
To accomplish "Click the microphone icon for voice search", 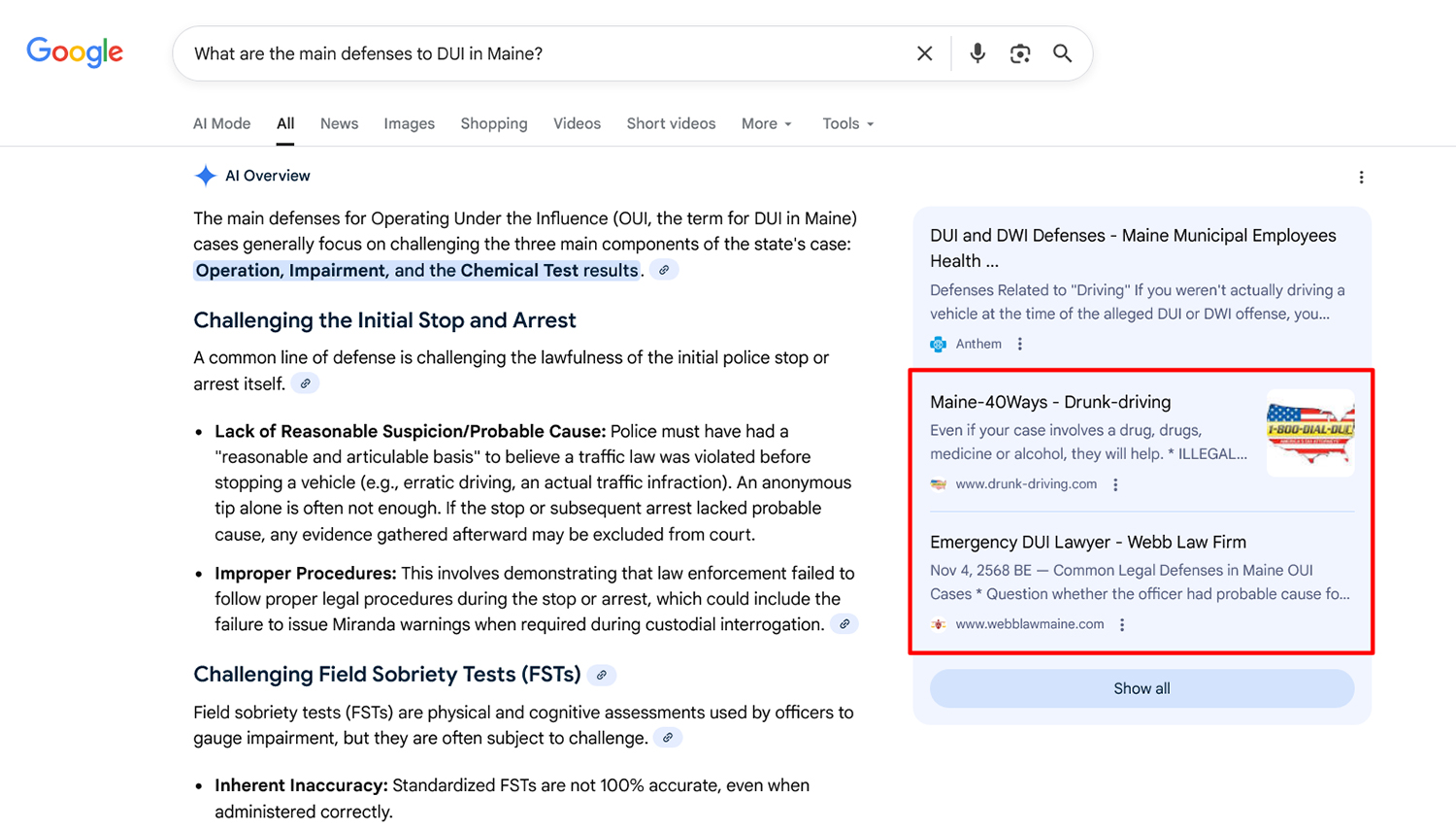I will [x=976, y=53].
